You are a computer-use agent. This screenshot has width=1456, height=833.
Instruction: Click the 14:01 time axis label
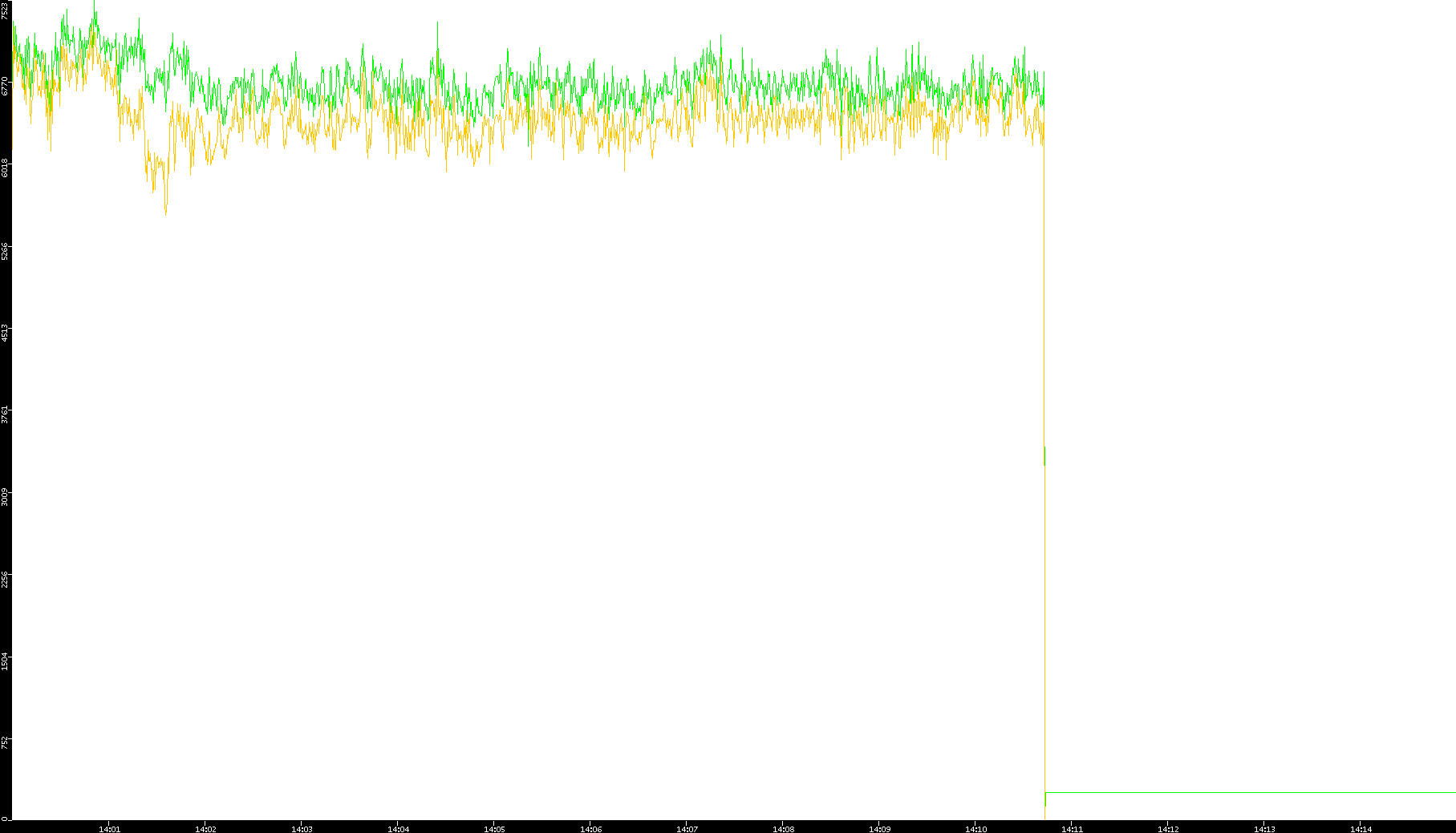[x=109, y=828]
